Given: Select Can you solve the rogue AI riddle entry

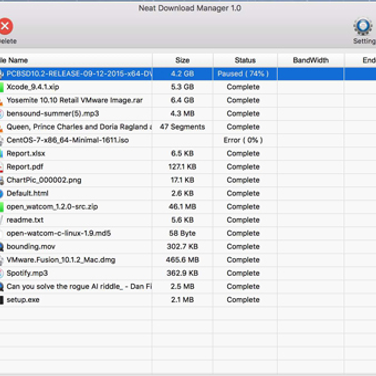Looking at the screenshot, I should 79,287.
